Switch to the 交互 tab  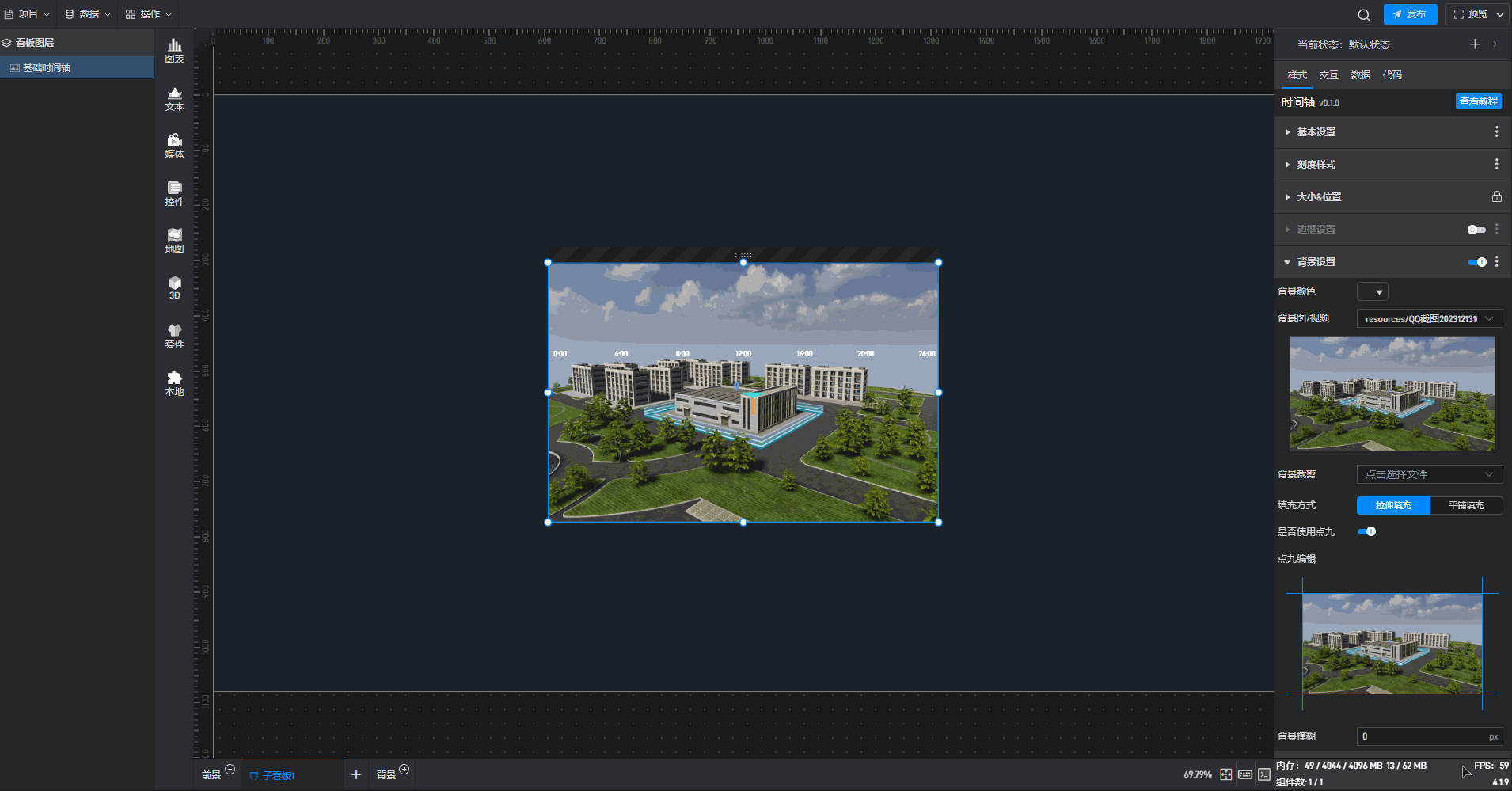click(1328, 75)
